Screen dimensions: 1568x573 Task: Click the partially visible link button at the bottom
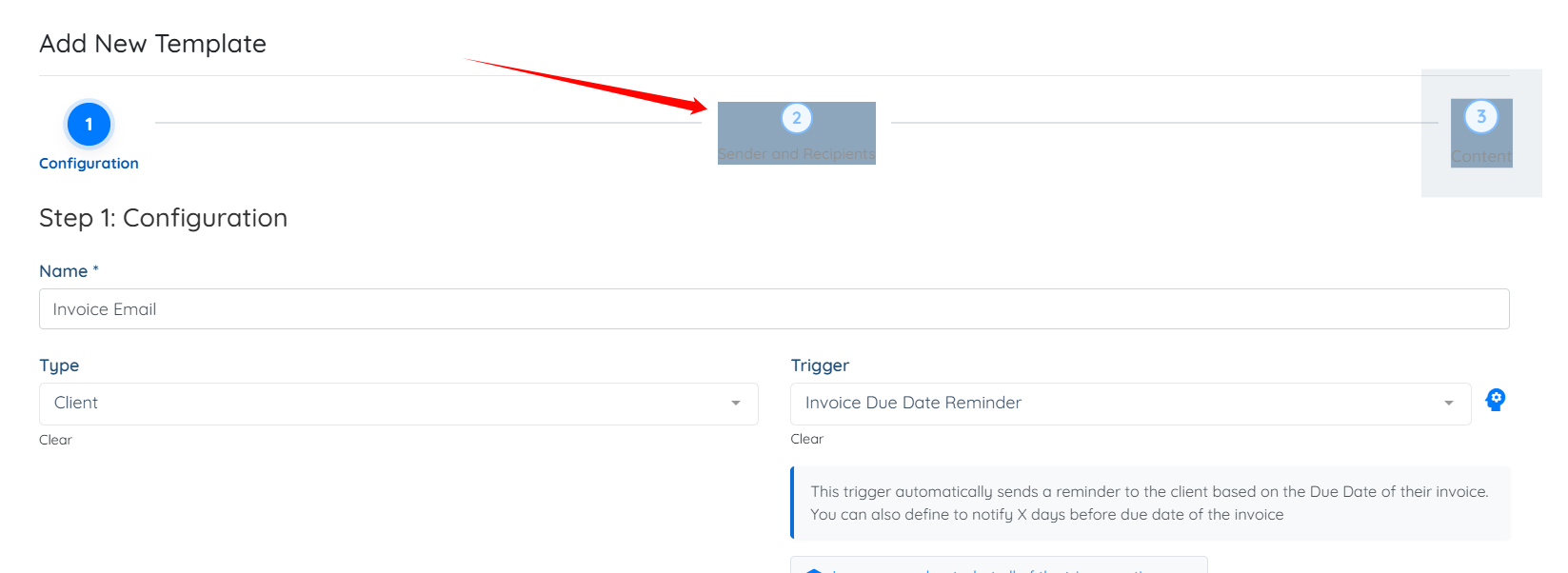[x=999, y=565]
